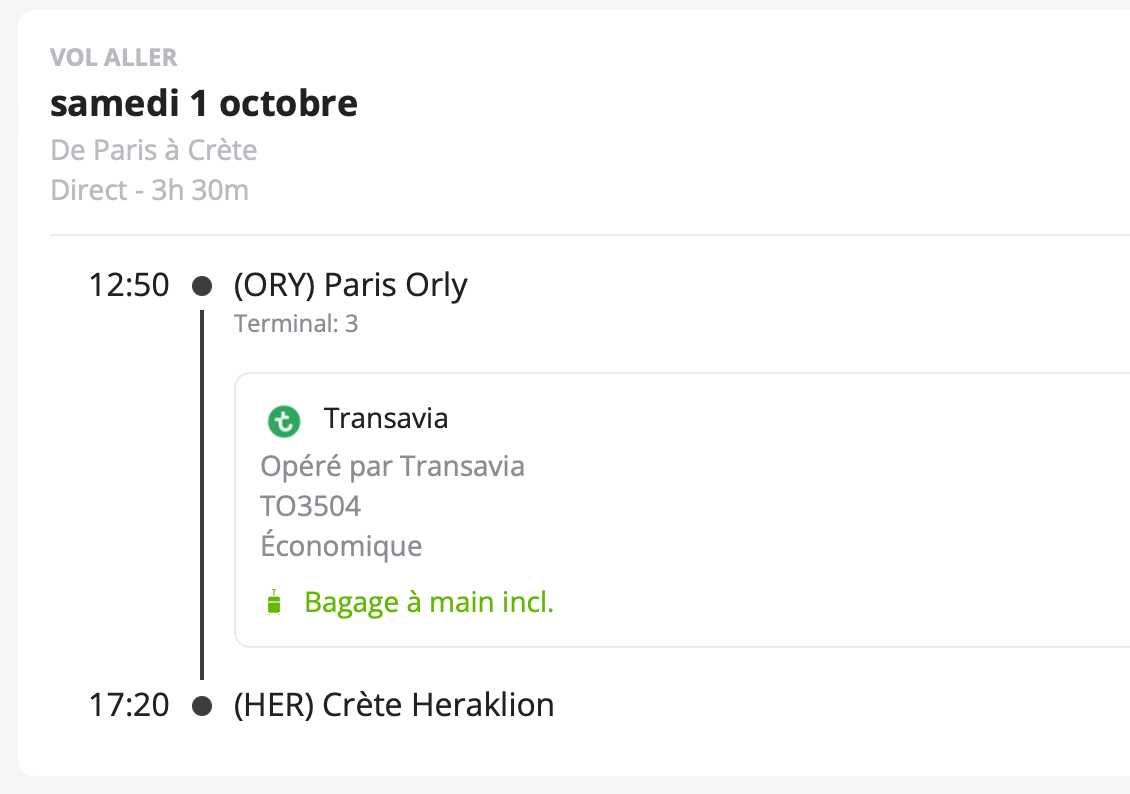Click the 17:20 arrival time

tap(129, 705)
